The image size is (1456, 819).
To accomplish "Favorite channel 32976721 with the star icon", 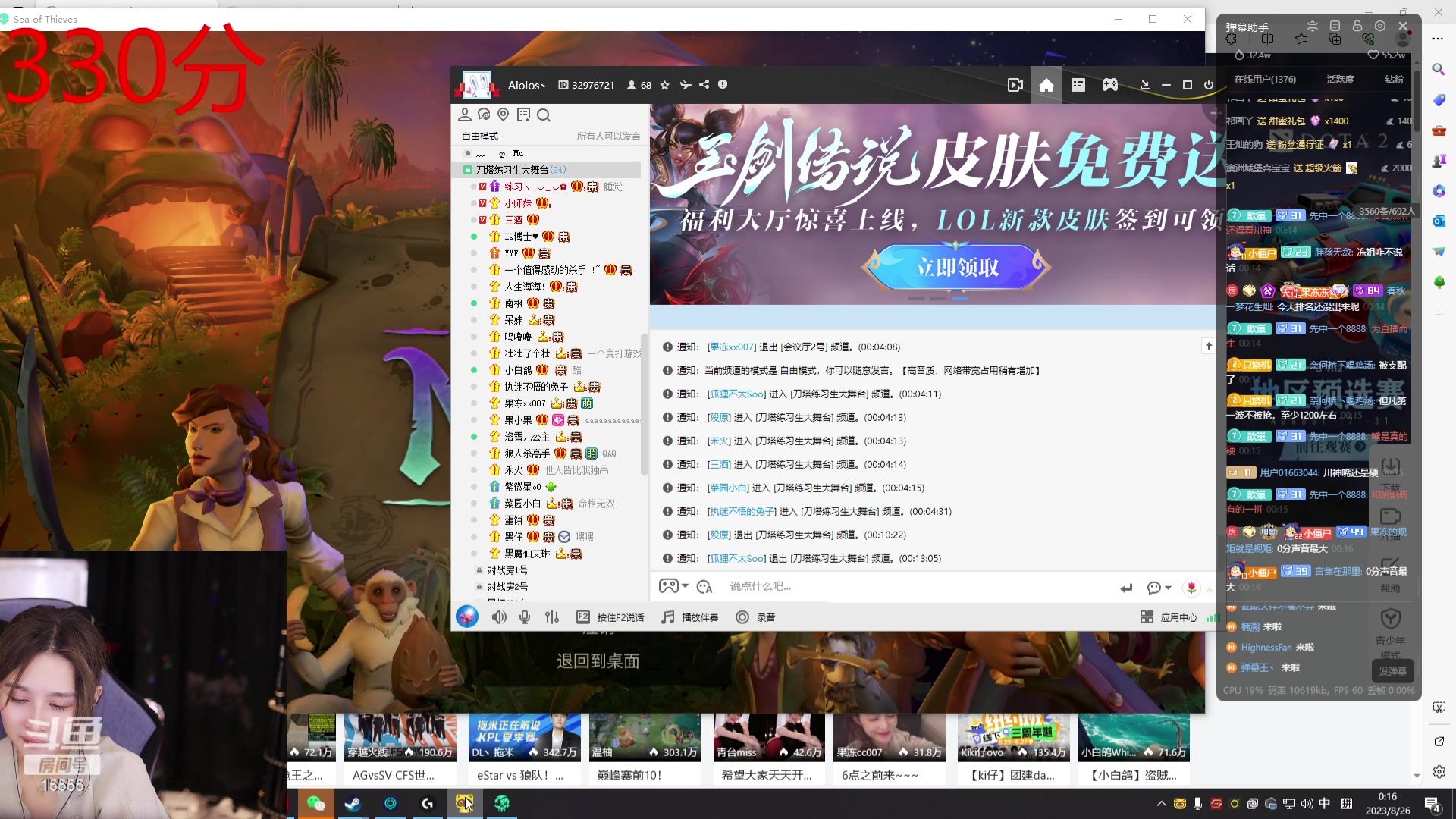I will click(665, 85).
